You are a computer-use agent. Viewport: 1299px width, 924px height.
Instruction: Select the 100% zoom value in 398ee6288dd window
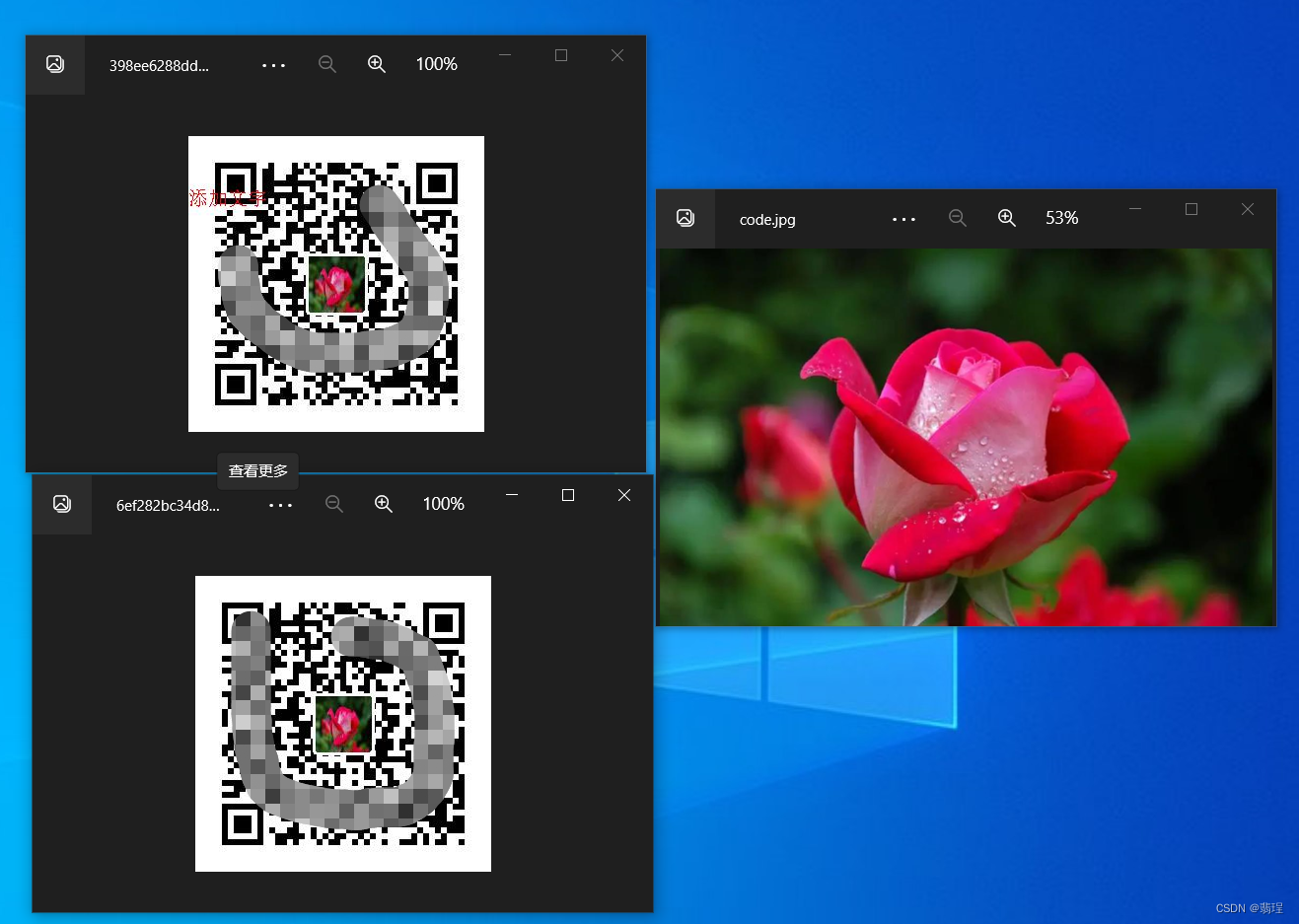(436, 64)
